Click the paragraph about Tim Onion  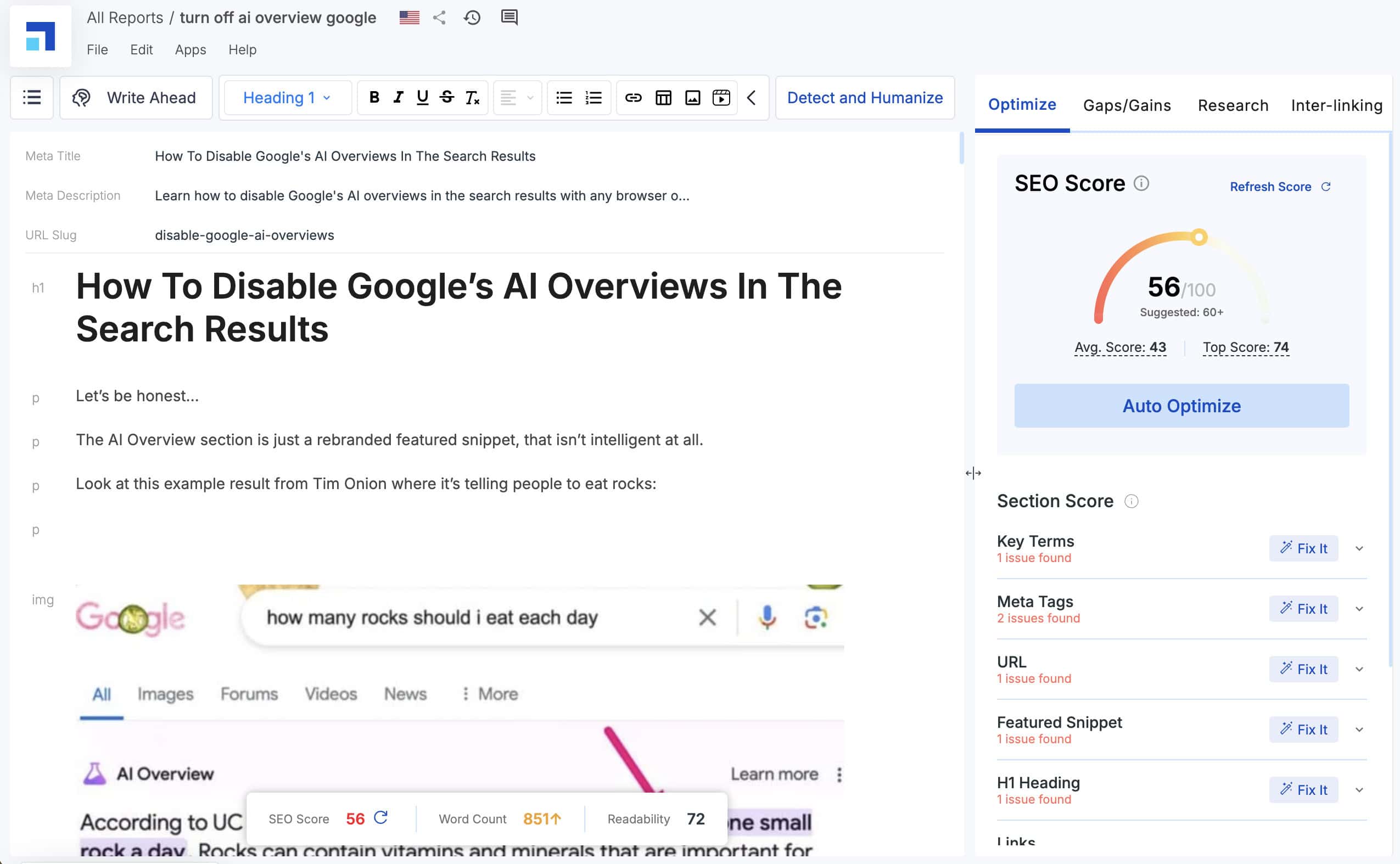tap(366, 484)
